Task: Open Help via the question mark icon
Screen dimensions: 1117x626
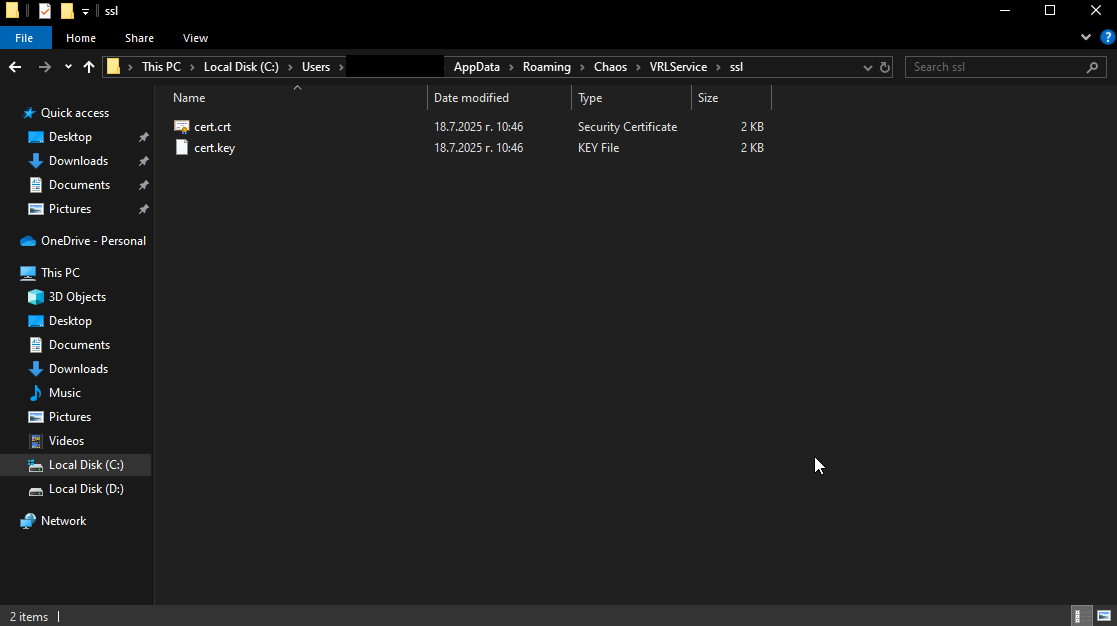Action: (x=1105, y=37)
